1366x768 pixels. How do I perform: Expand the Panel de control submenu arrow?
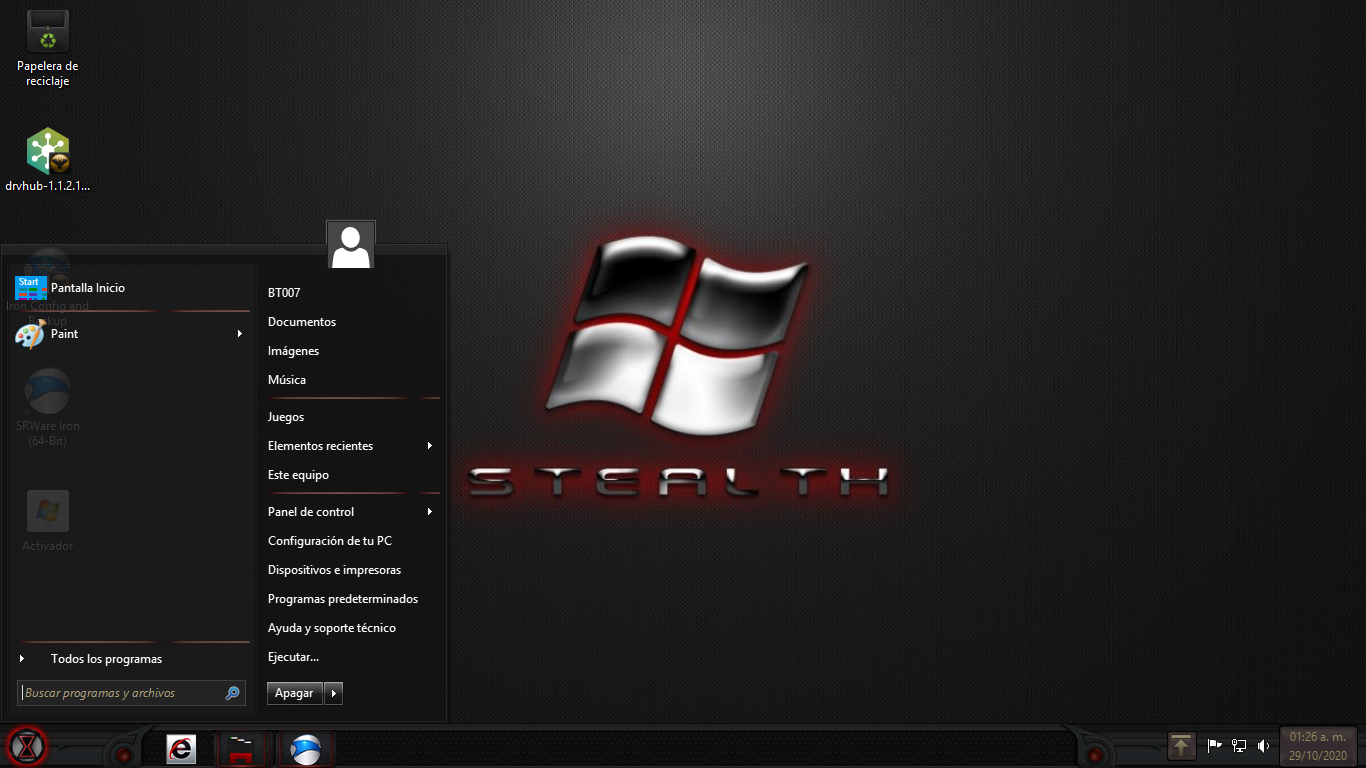point(430,512)
